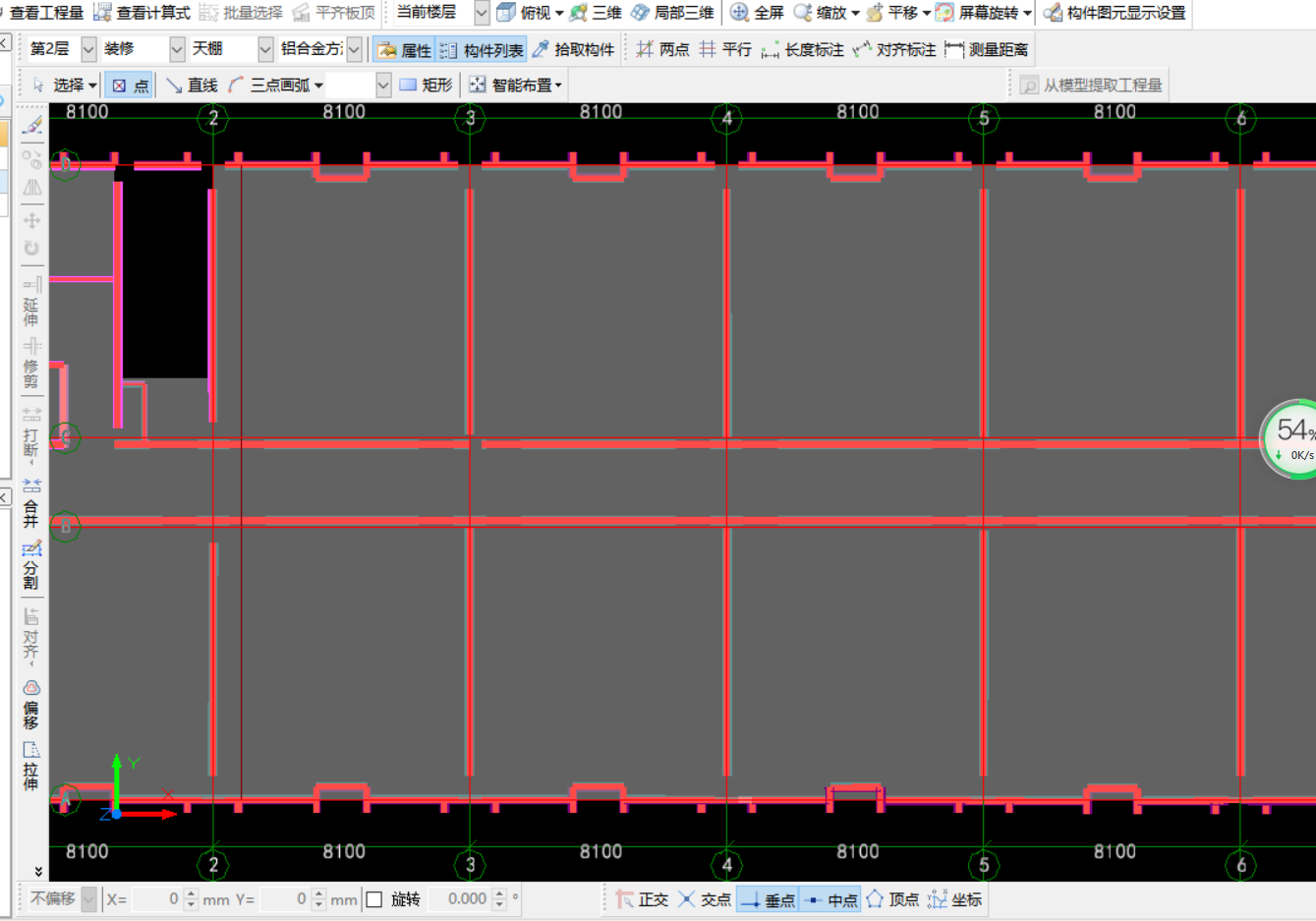The width and height of the screenshot is (1316, 921).
Task: Open the 装修 category dropdown
Action: coord(177,49)
